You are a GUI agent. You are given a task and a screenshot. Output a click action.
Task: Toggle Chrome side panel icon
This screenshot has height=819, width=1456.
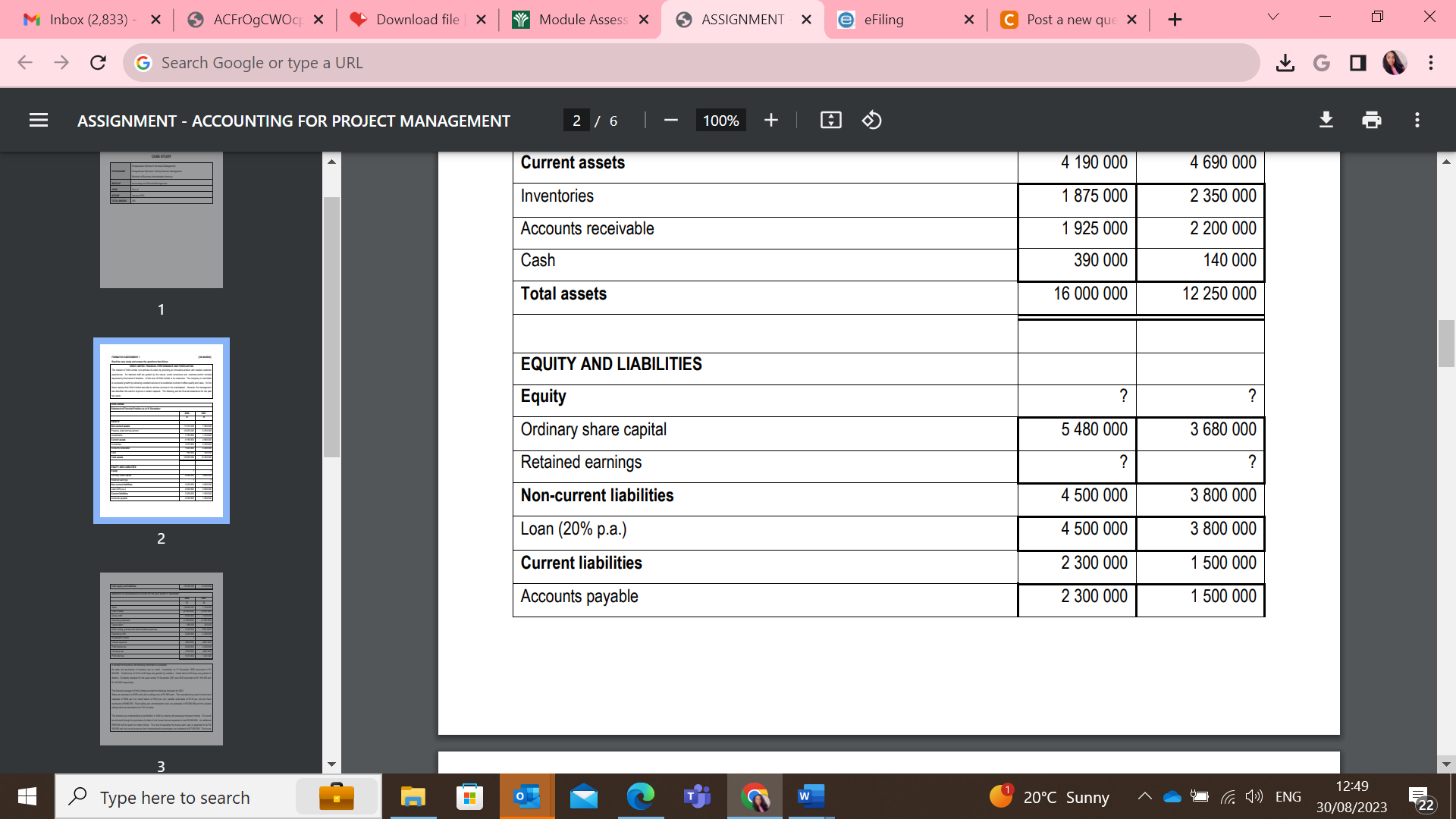[x=1358, y=63]
